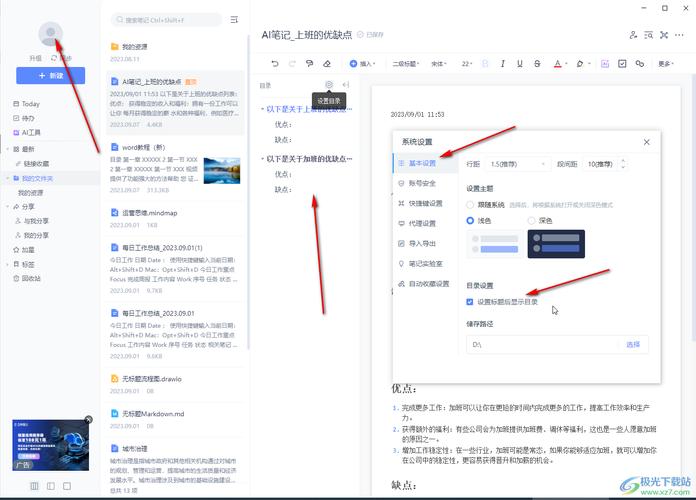This screenshot has height=500, width=696.
Task: Open the line spacing 1.5 dropdown
Action: pyautogui.click(x=518, y=164)
